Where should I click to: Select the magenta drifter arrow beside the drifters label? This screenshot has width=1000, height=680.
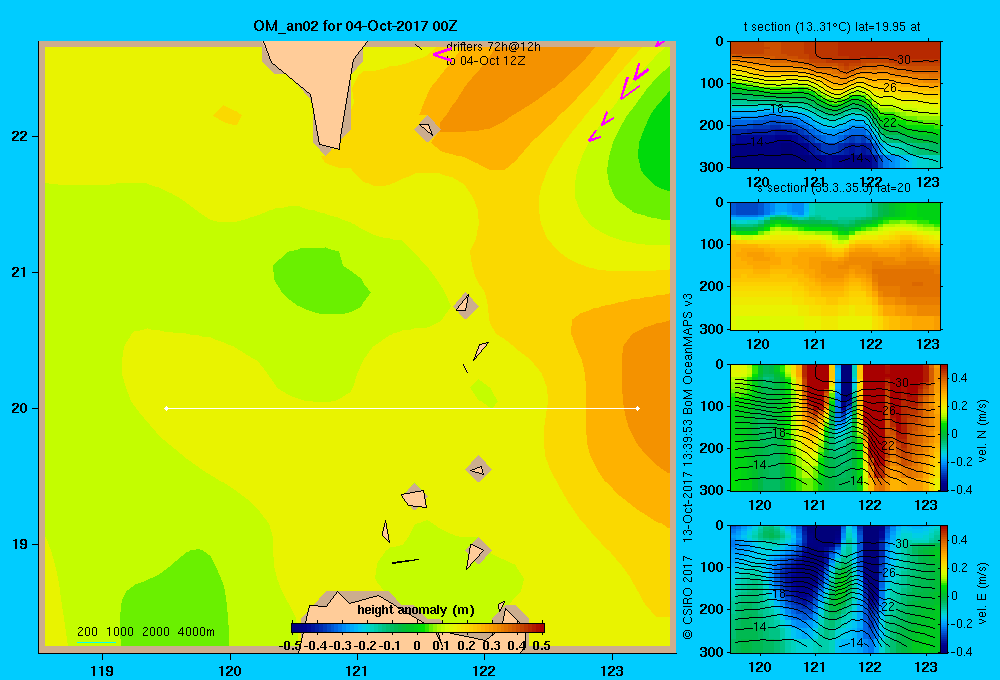click(442, 55)
